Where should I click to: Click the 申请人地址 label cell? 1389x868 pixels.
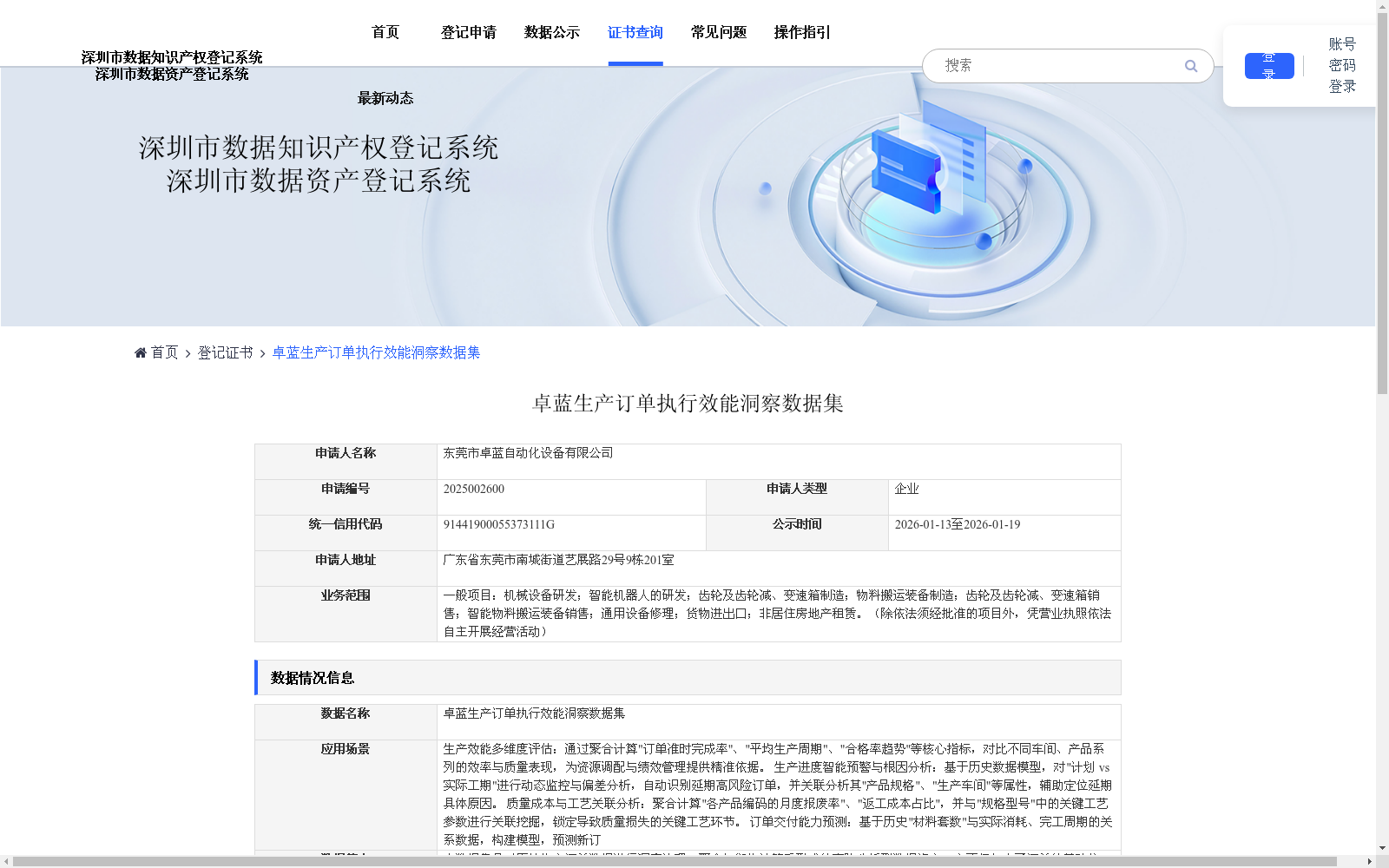click(346, 569)
